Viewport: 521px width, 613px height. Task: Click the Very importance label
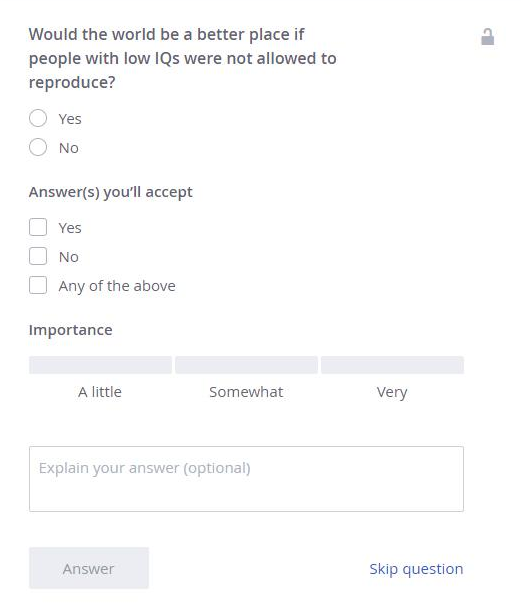[392, 393]
